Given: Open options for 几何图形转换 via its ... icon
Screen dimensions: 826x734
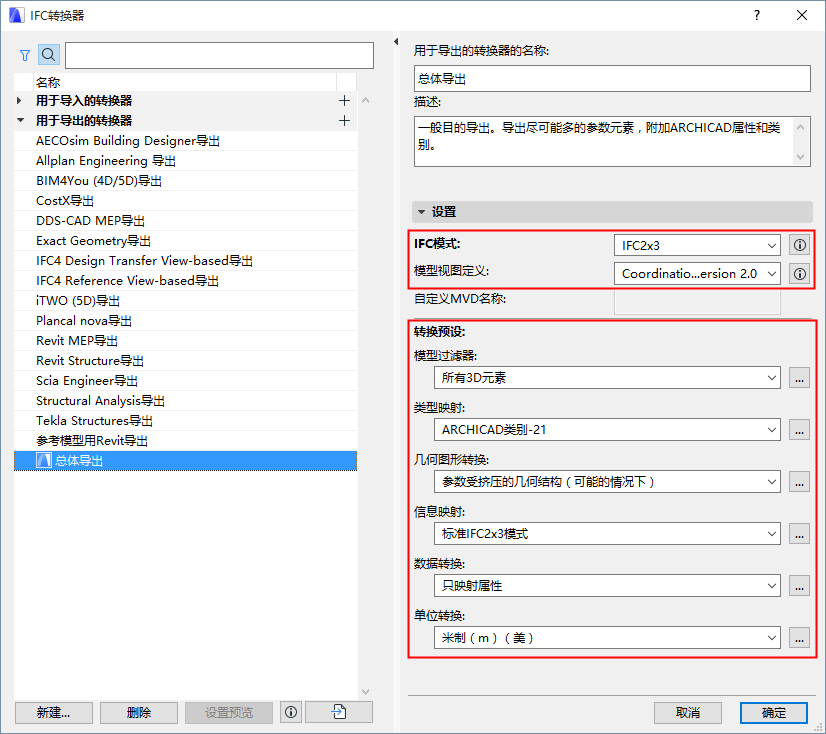Looking at the screenshot, I should click(x=799, y=482).
